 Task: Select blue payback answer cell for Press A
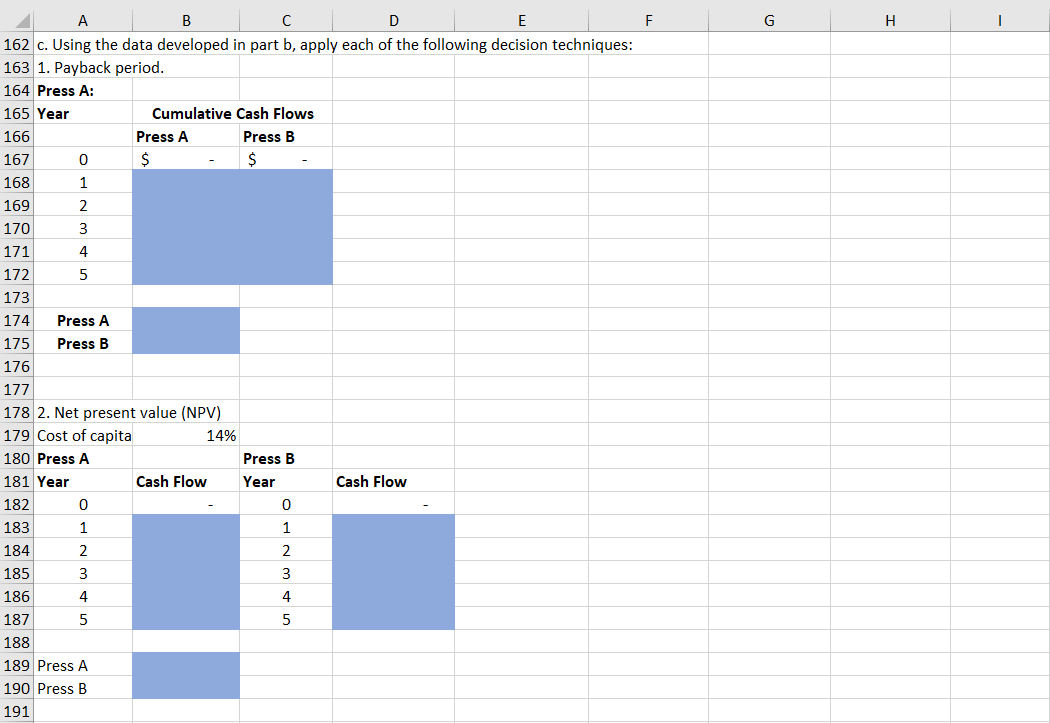186,321
